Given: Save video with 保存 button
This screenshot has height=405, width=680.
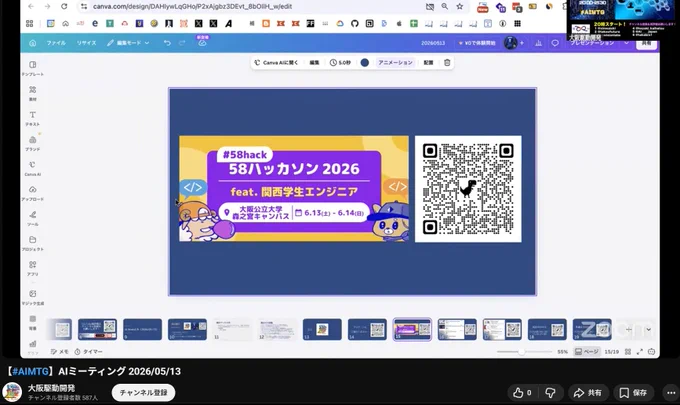Looking at the screenshot, I should (x=633, y=393).
